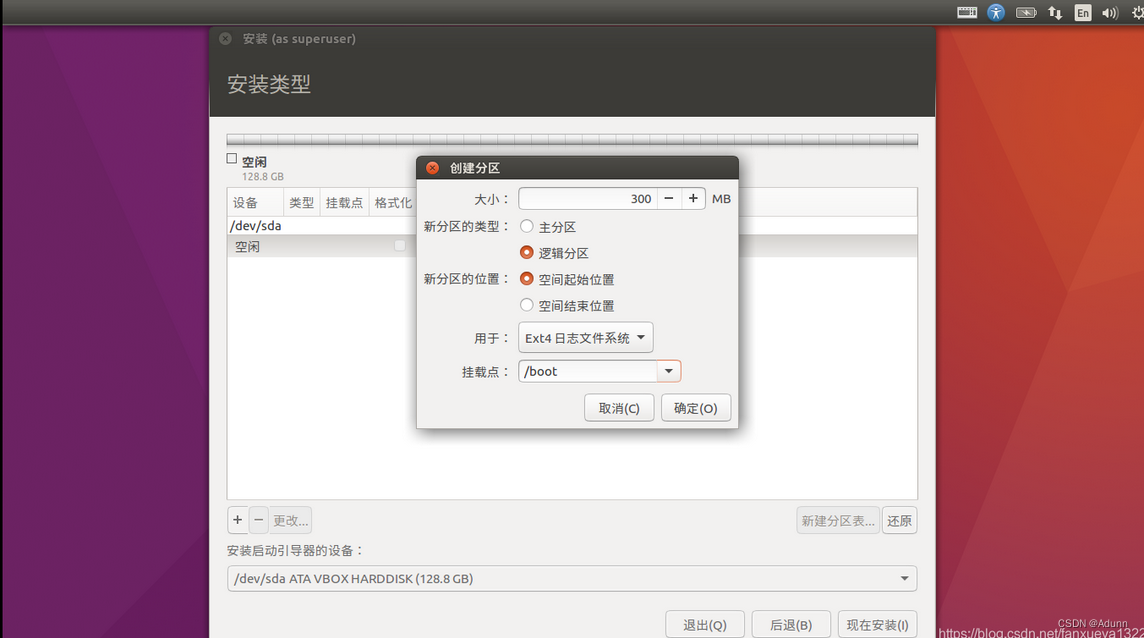Remove partition with minus button

tap(258, 520)
